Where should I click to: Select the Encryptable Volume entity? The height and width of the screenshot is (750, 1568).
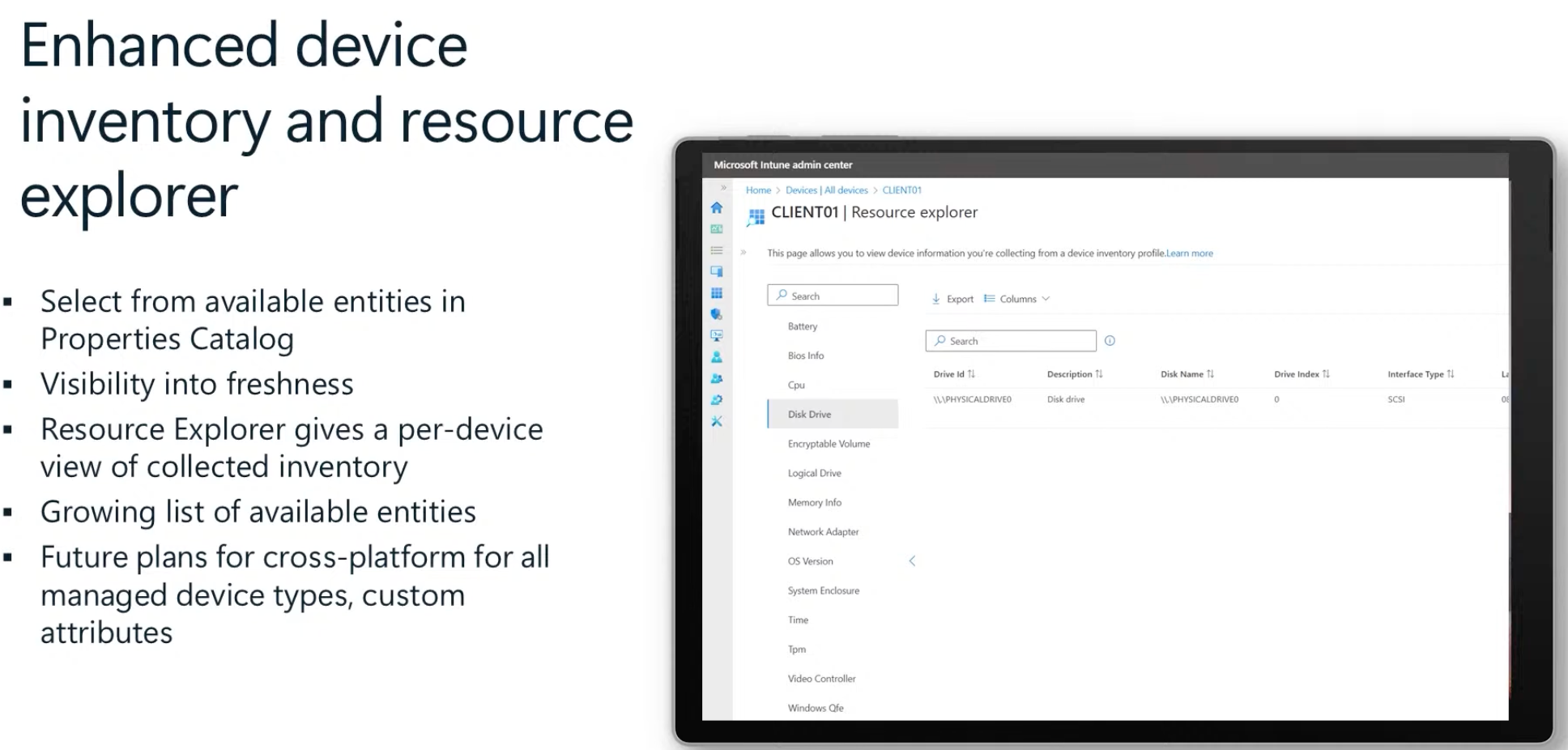point(833,444)
